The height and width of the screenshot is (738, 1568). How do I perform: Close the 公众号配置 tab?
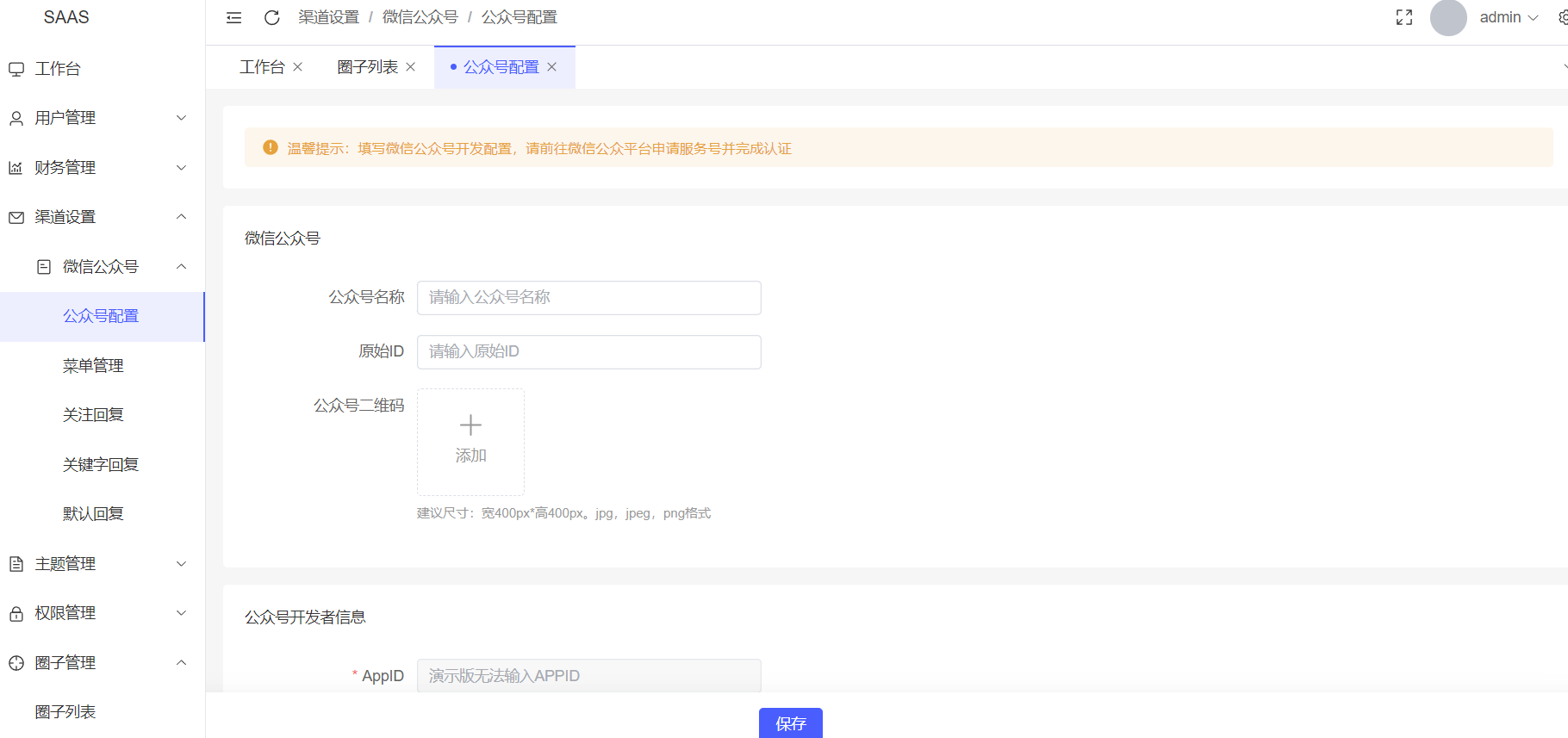coord(551,67)
